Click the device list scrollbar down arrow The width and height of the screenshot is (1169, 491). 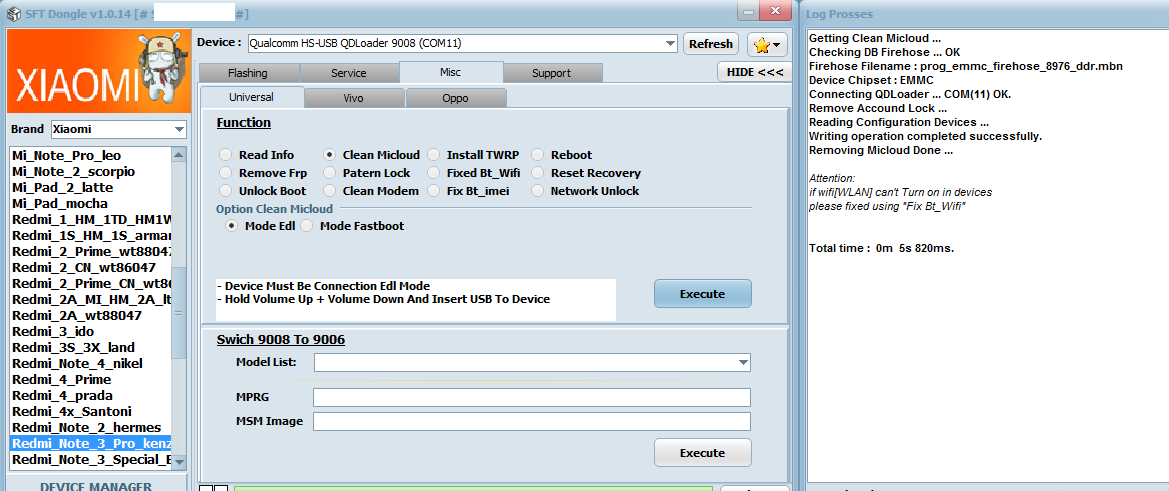(178, 461)
